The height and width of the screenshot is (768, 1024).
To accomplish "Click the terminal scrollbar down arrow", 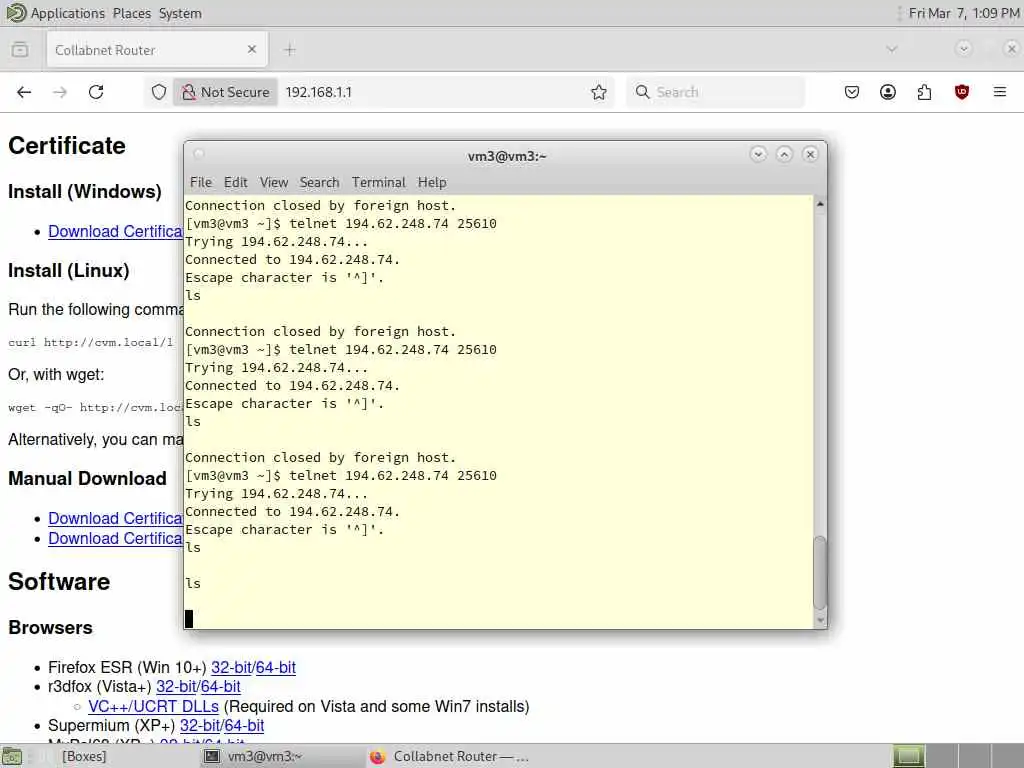I will (820, 620).
